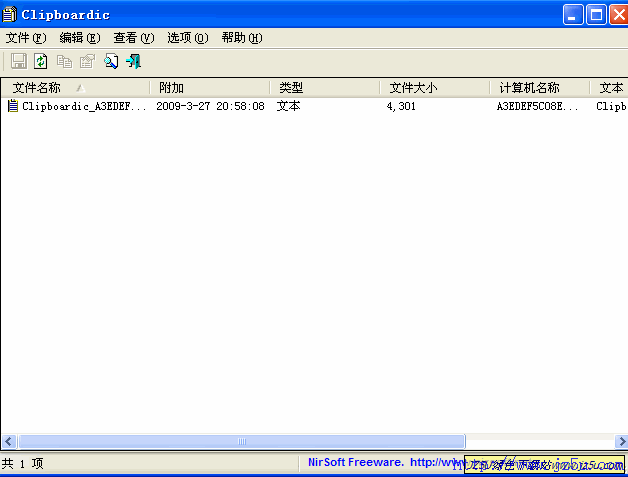The width and height of the screenshot is (628, 477).
Task: Select the Clipboardic_A3EDEF... file entry
Action: pos(84,106)
